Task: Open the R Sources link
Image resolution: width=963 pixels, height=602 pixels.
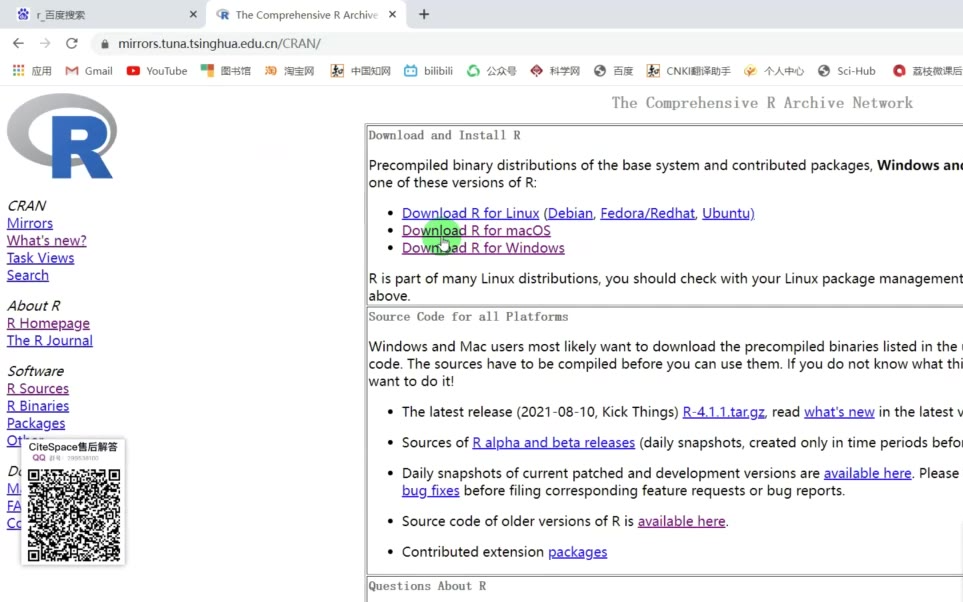Action: pyautogui.click(x=37, y=388)
